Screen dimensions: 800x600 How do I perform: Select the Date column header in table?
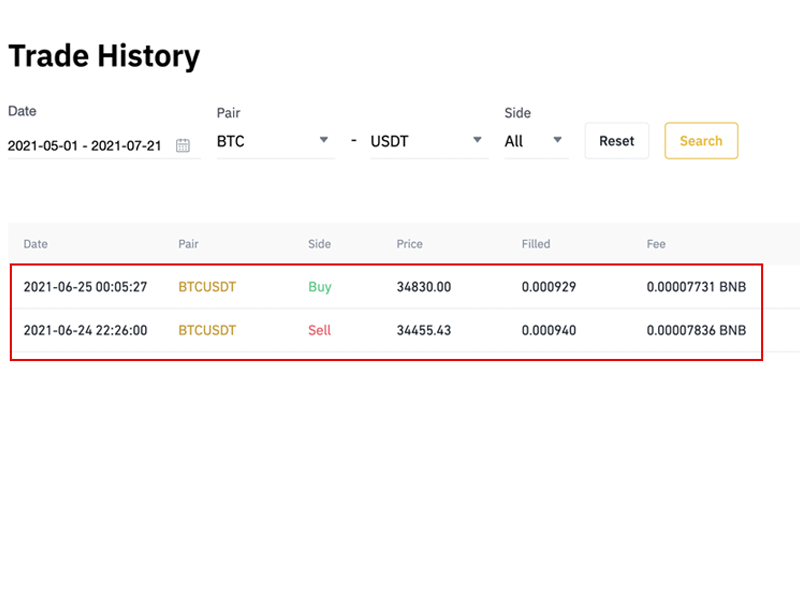pyautogui.click(x=36, y=244)
